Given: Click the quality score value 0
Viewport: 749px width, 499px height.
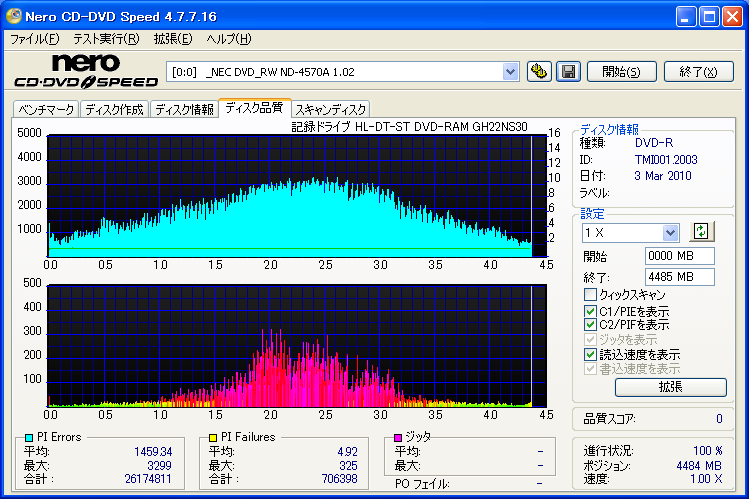Looking at the screenshot, I should (x=719, y=419).
